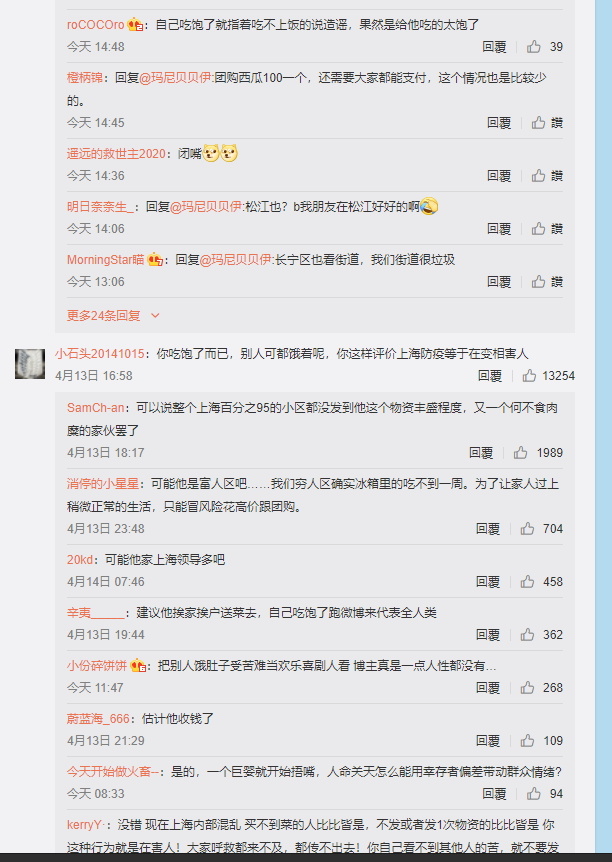Open the @玛尼贝贝伊 mention in 橙柄锦's reply

coord(175,78)
